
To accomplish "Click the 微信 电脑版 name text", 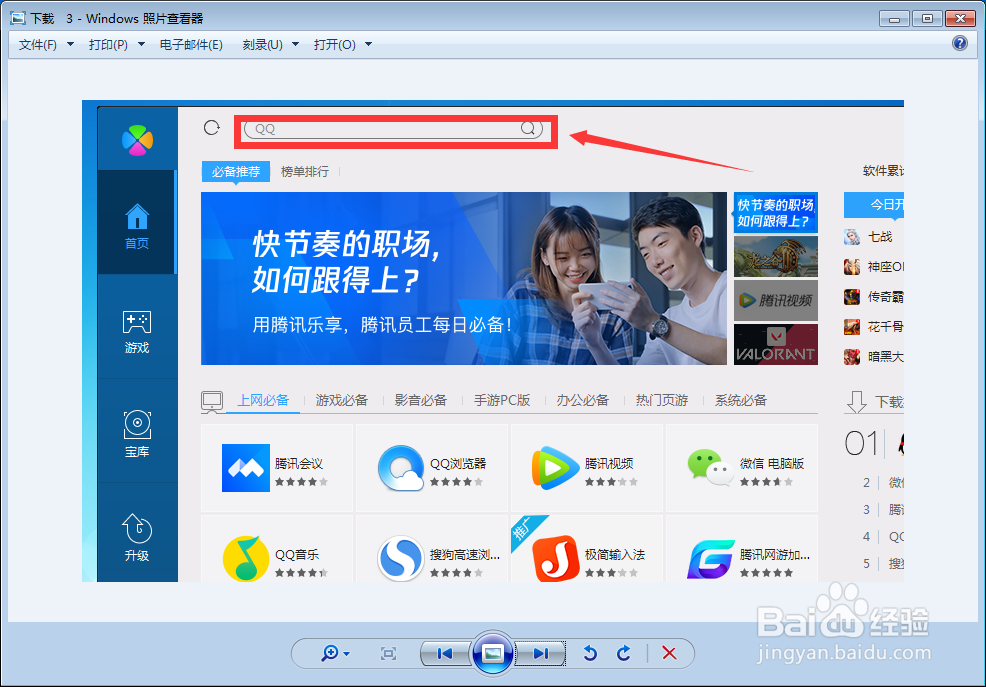I will [772, 464].
